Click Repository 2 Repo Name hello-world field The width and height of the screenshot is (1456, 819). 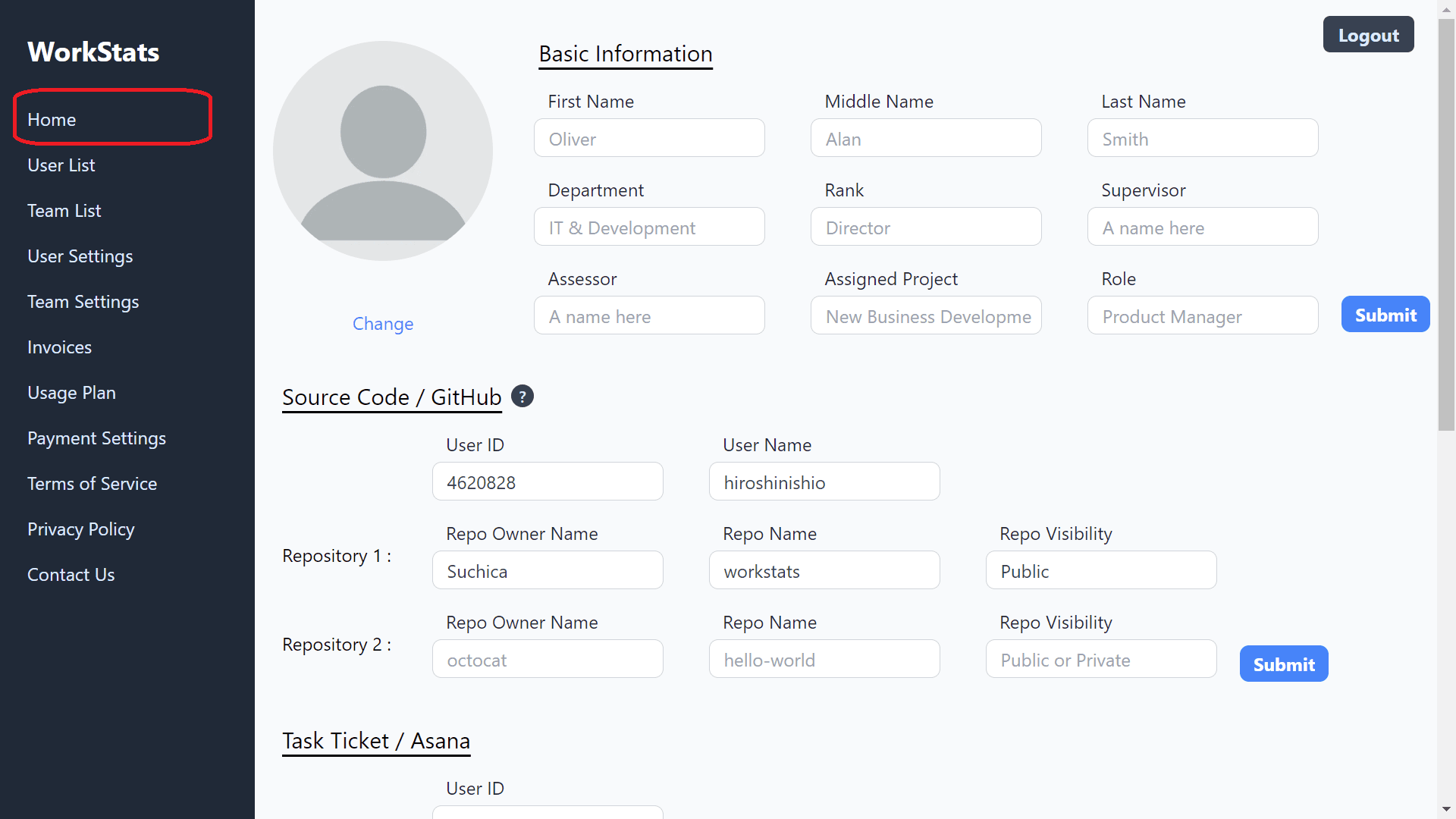[x=824, y=659]
